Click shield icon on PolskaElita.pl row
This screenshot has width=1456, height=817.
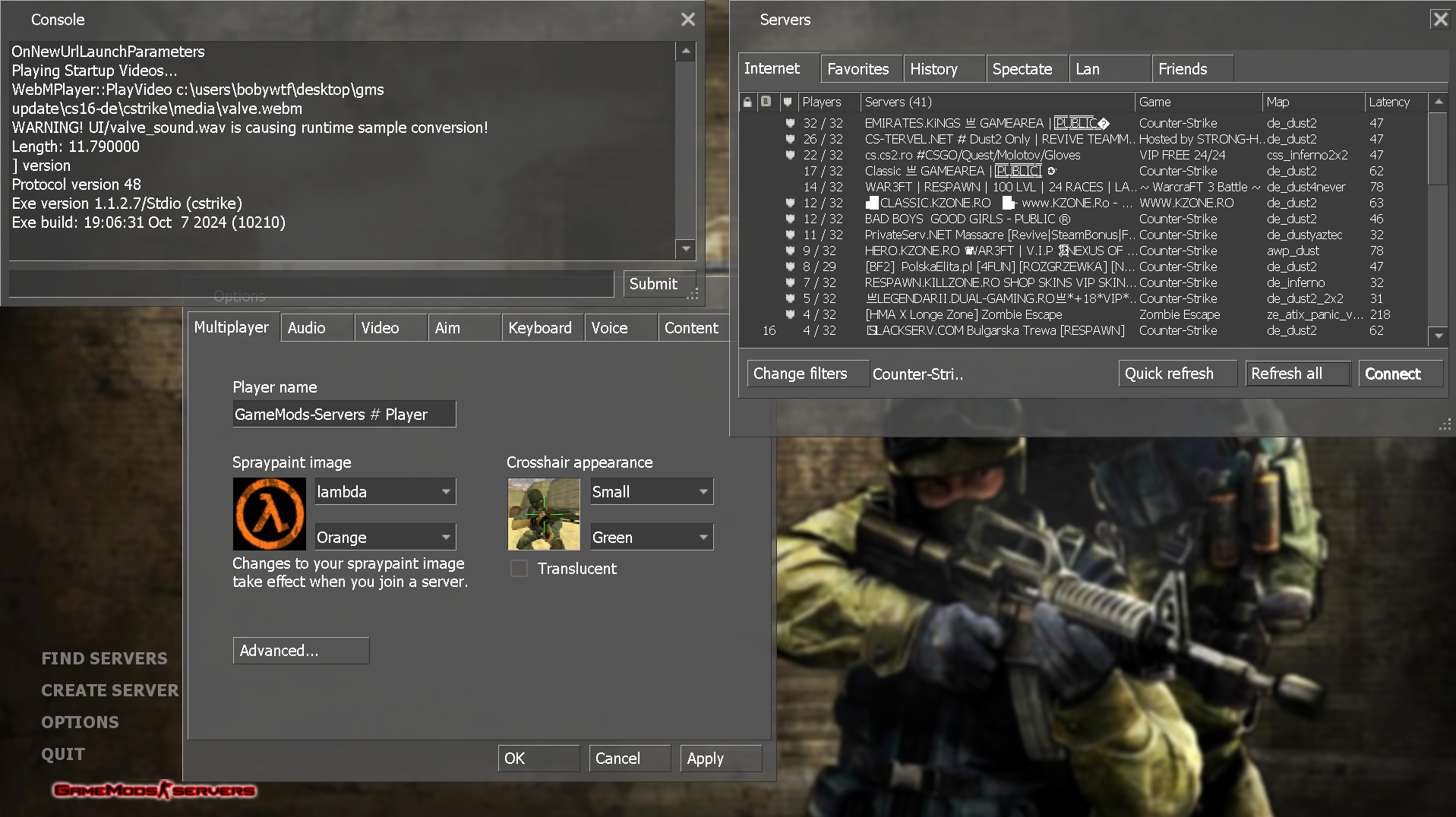click(x=790, y=267)
